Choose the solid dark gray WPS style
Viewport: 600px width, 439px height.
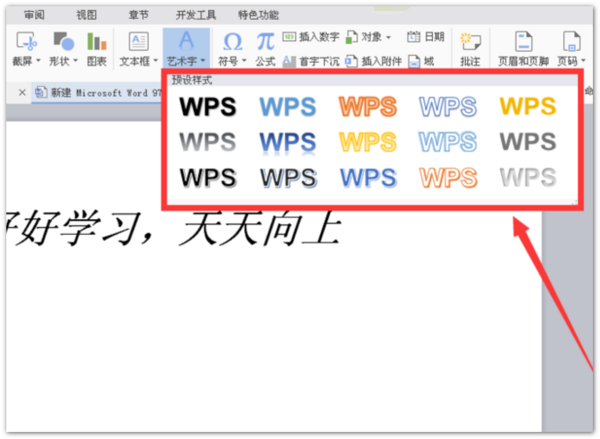point(528,142)
